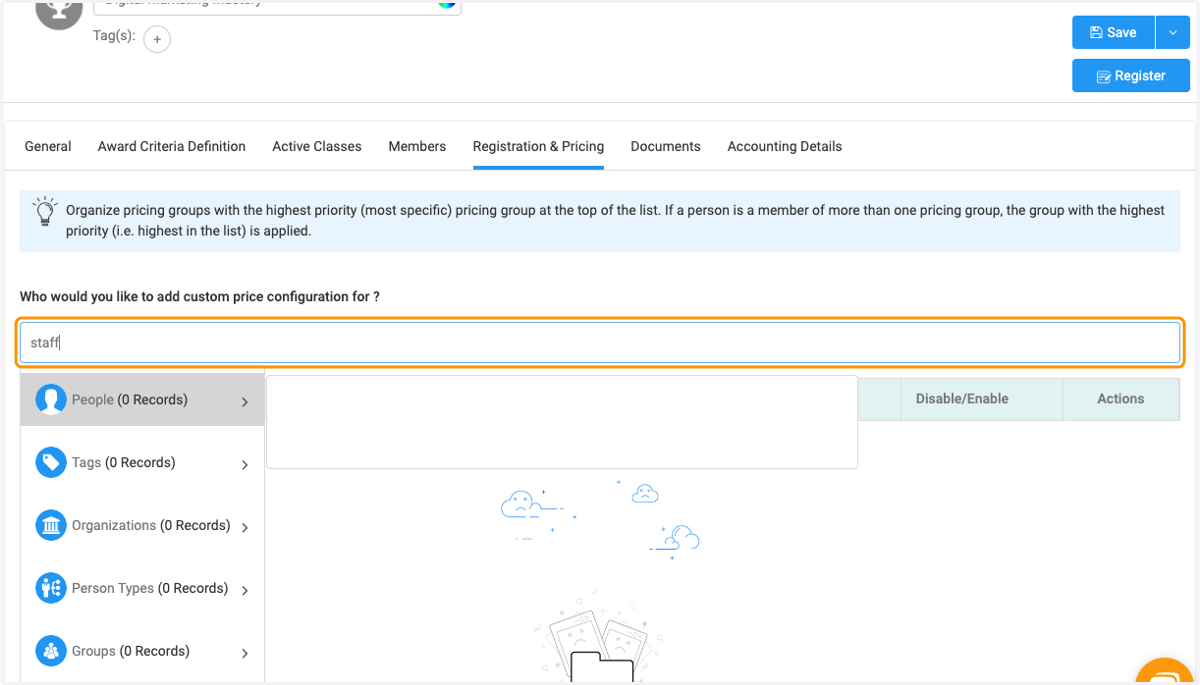The height and width of the screenshot is (685, 1200).
Task: Select 'Person Types (0 Records)' row text
Action: pos(150,589)
